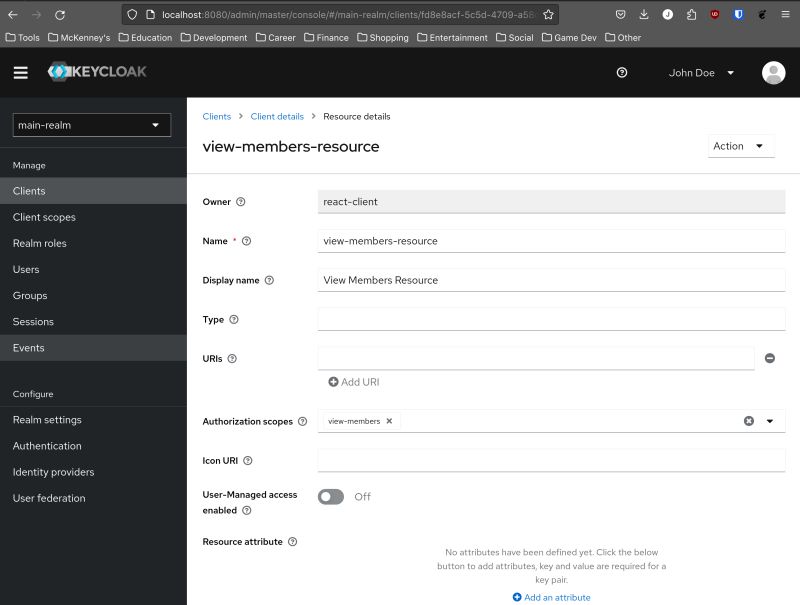Click the hamburger navigation menu icon
Image resolution: width=800 pixels, height=605 pixels.
20,72
